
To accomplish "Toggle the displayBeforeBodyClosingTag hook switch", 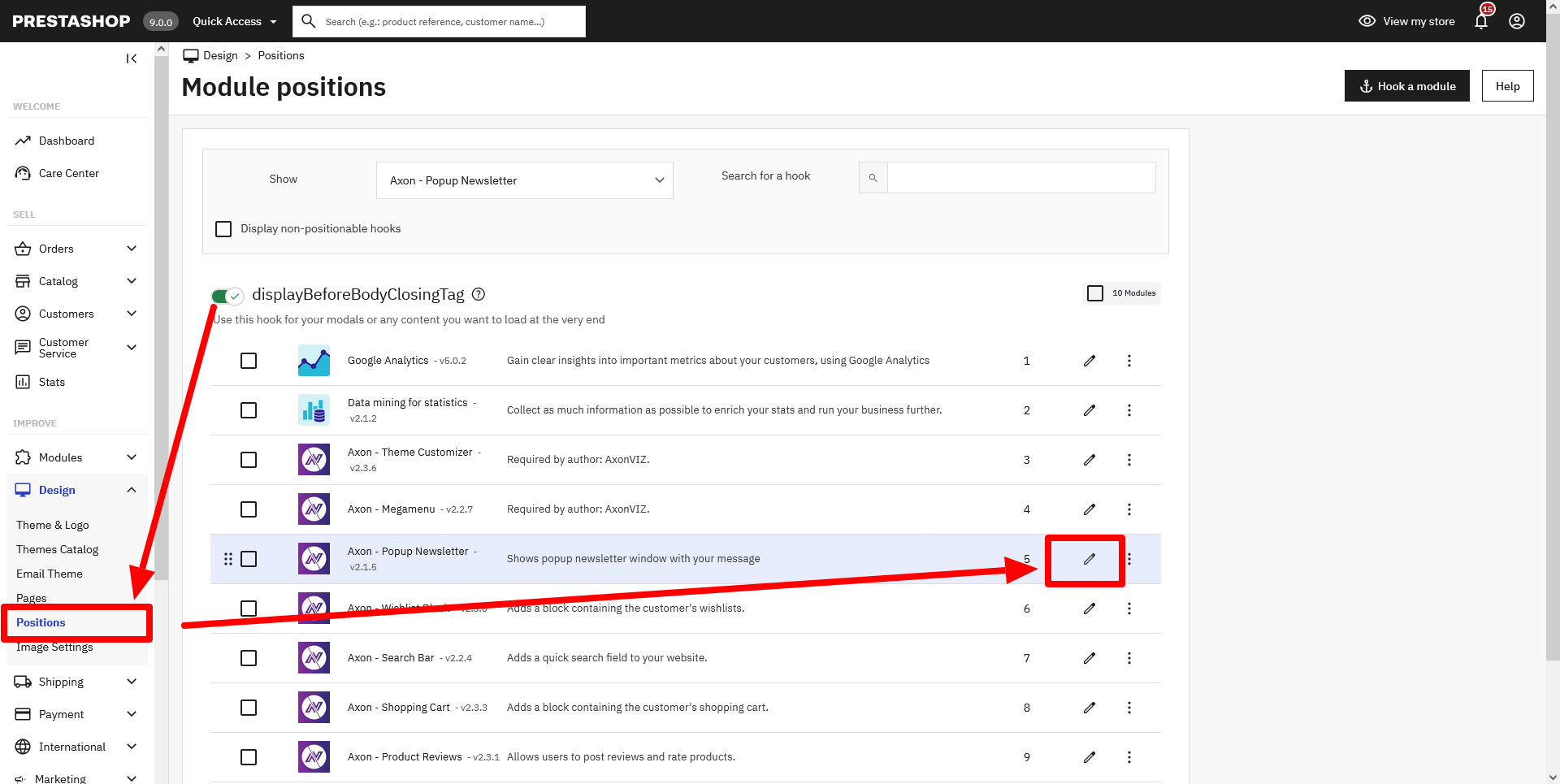I will [x=227, y=296].
